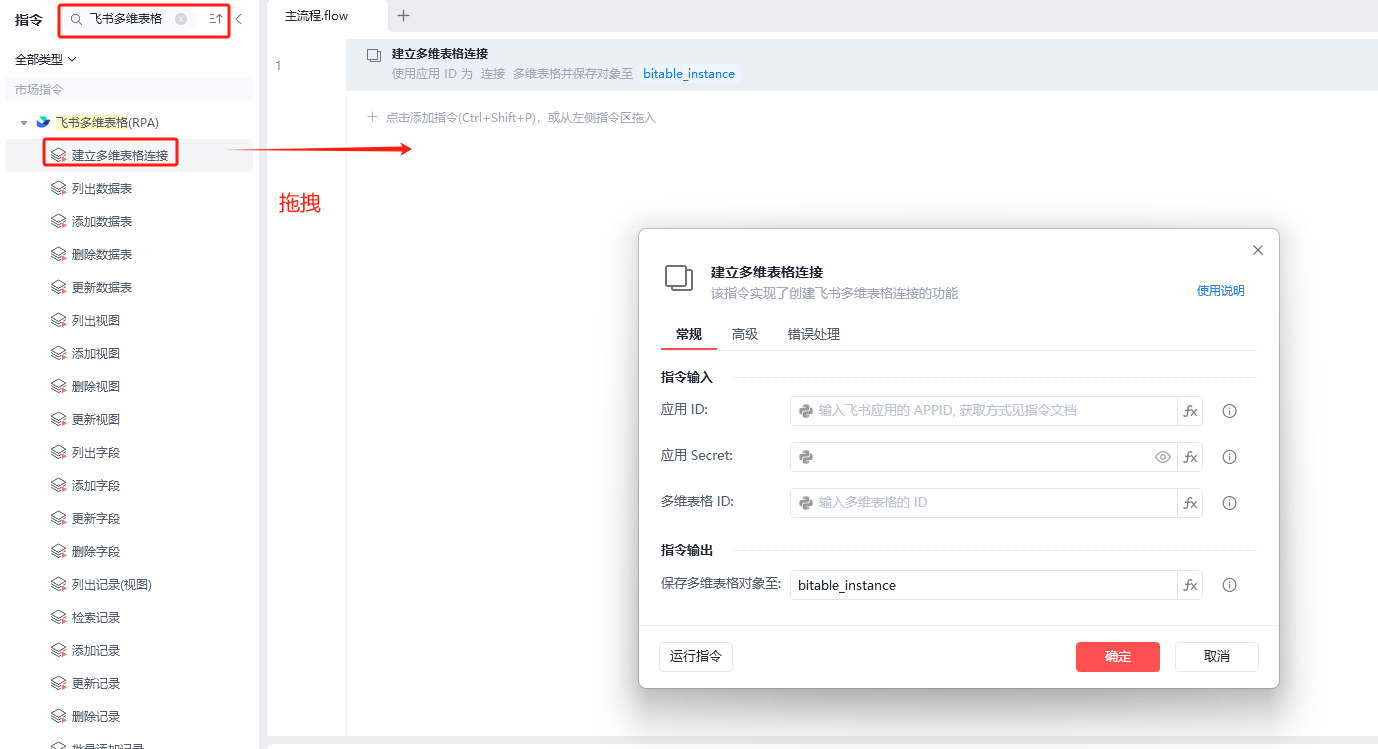
Task: Open fx expression editor for 应用 Secret
Action: click(x=1190, y=457)
